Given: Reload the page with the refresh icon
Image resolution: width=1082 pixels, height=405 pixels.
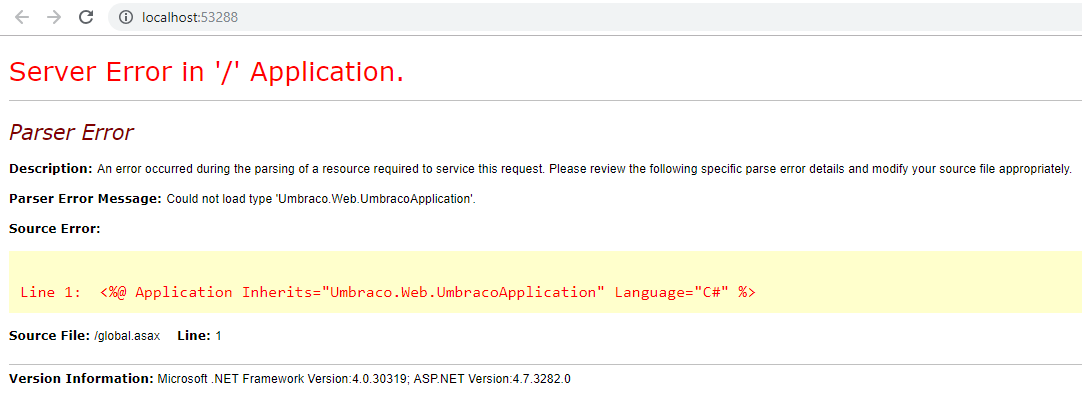Looking at the screenshot, I should coord(86,17).
